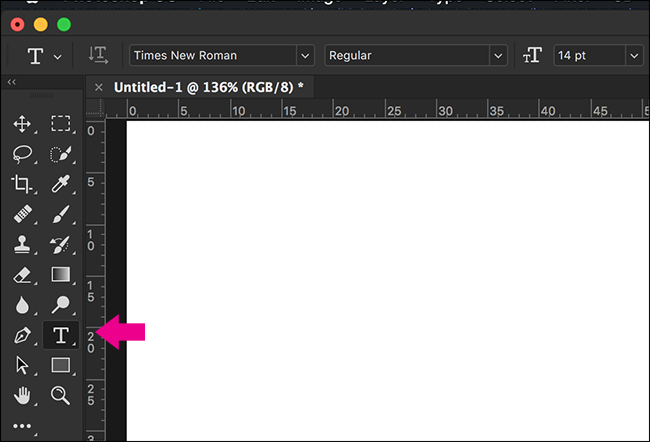The height and width of the screenshot is (442, 650).
Task: Activate the Gradient tool
Action: (61, 274)
